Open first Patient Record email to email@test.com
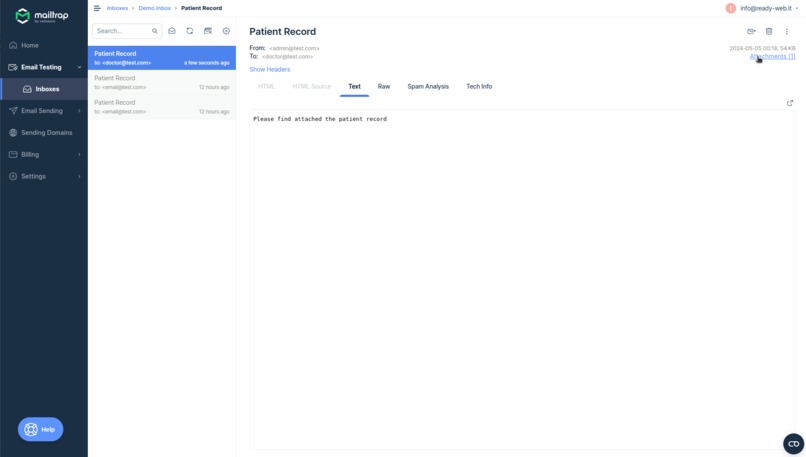The image size is (806, 457). pyautogui.click(x=162, y=82)
